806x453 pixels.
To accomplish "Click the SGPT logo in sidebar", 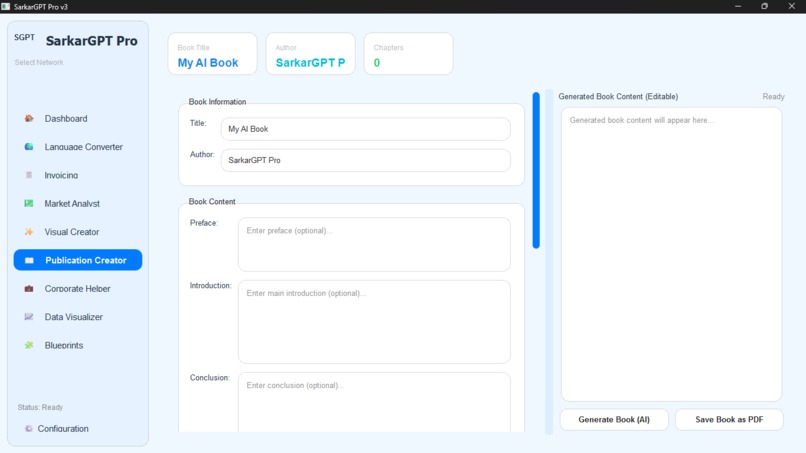I will coord(25,38).
